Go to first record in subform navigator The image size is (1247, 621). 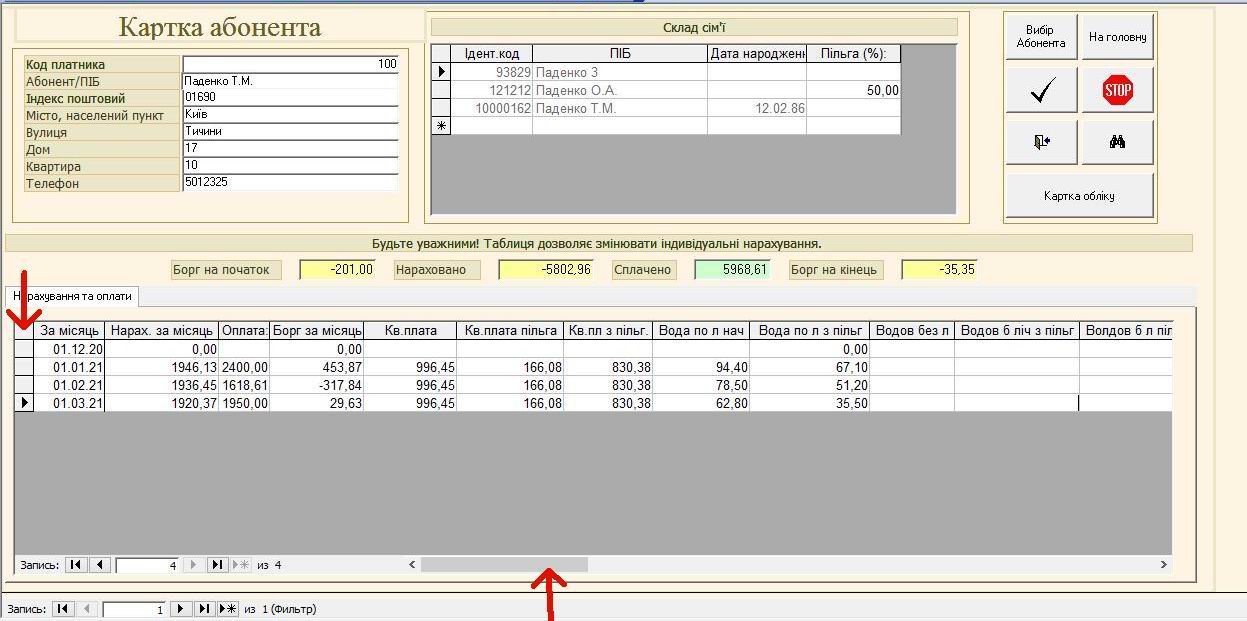77,565
